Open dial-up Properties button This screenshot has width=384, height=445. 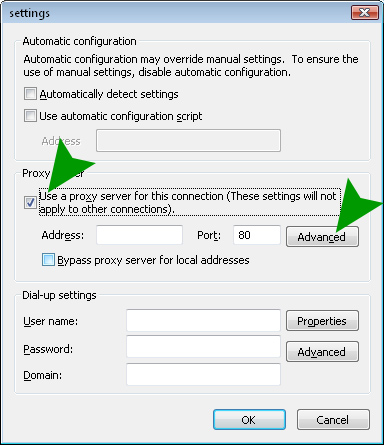click(322, 321)
